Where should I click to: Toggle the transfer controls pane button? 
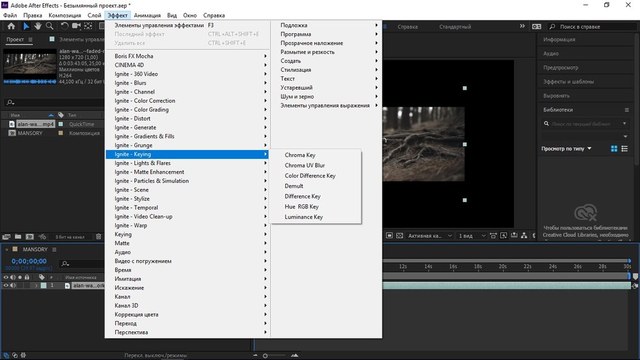[15, 355]
